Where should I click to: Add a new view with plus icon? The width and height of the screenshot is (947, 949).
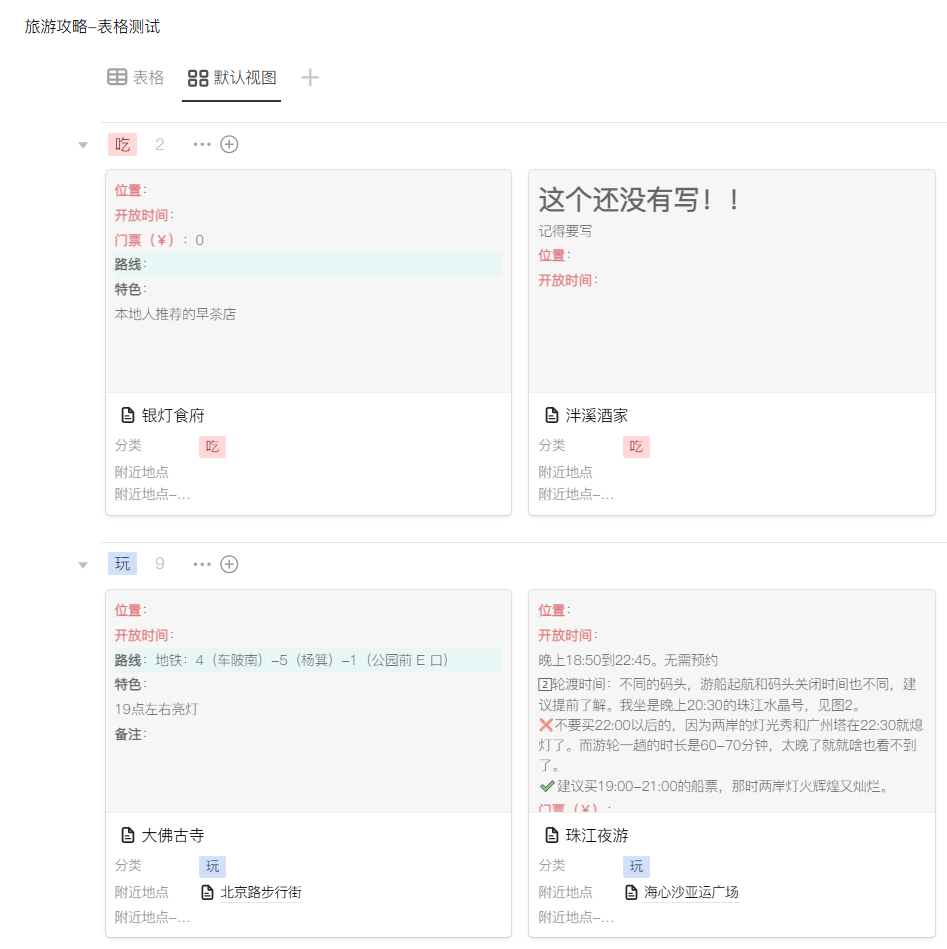(x=310, y=78)
